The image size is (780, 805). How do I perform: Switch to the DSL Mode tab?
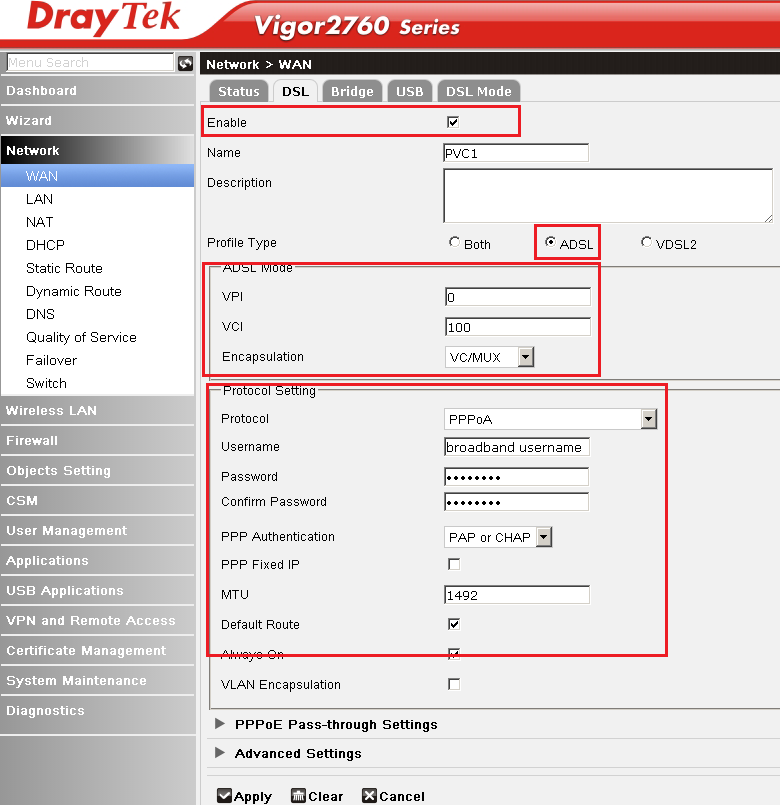click(x=478, y=91)
